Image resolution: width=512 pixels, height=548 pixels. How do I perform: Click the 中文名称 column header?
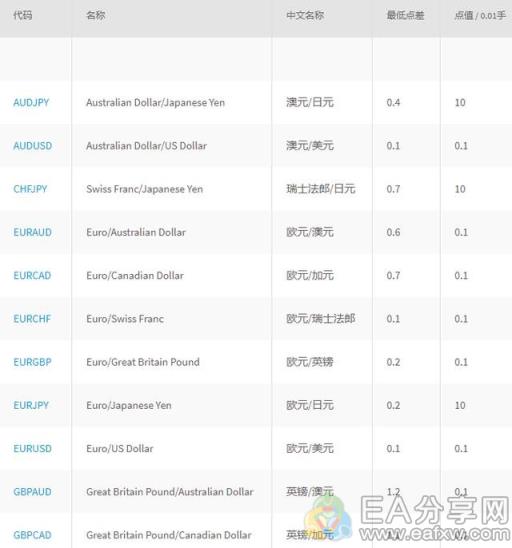tap(305, 15)
